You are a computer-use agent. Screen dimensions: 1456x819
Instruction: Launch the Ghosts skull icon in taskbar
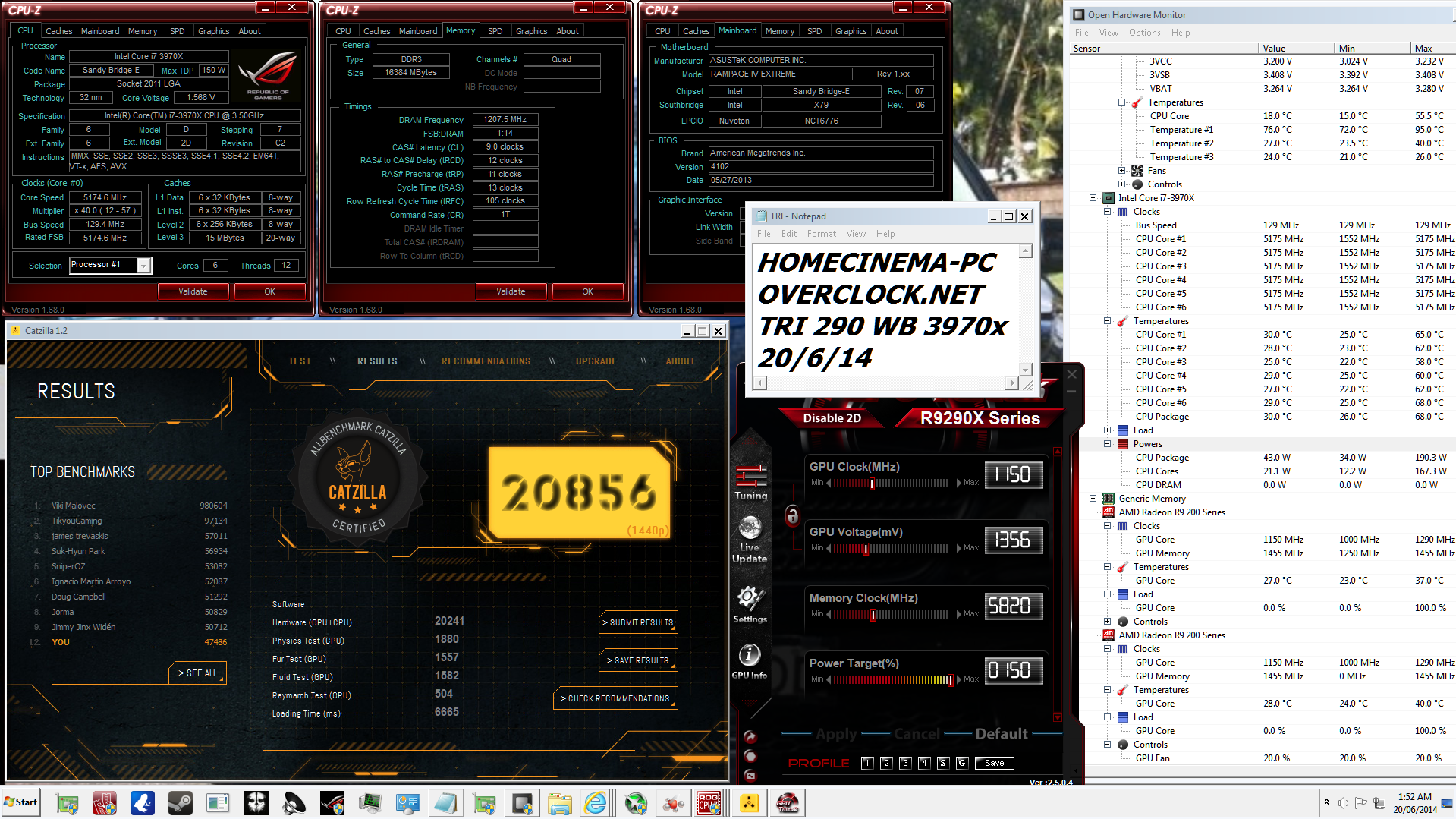pyautogui.click(x=256, y=803)
